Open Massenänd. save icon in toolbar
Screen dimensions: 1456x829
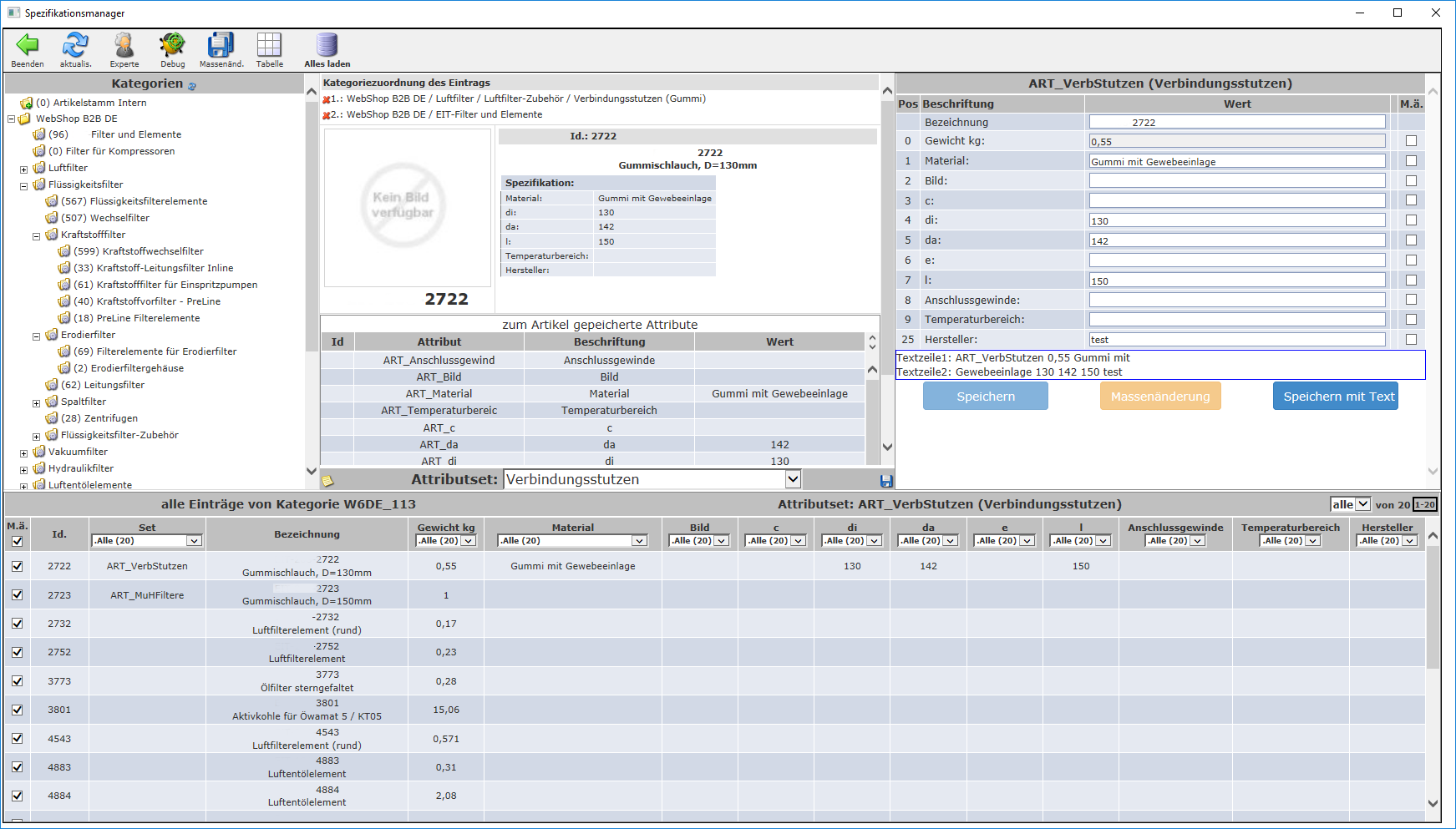pos(221,45)
